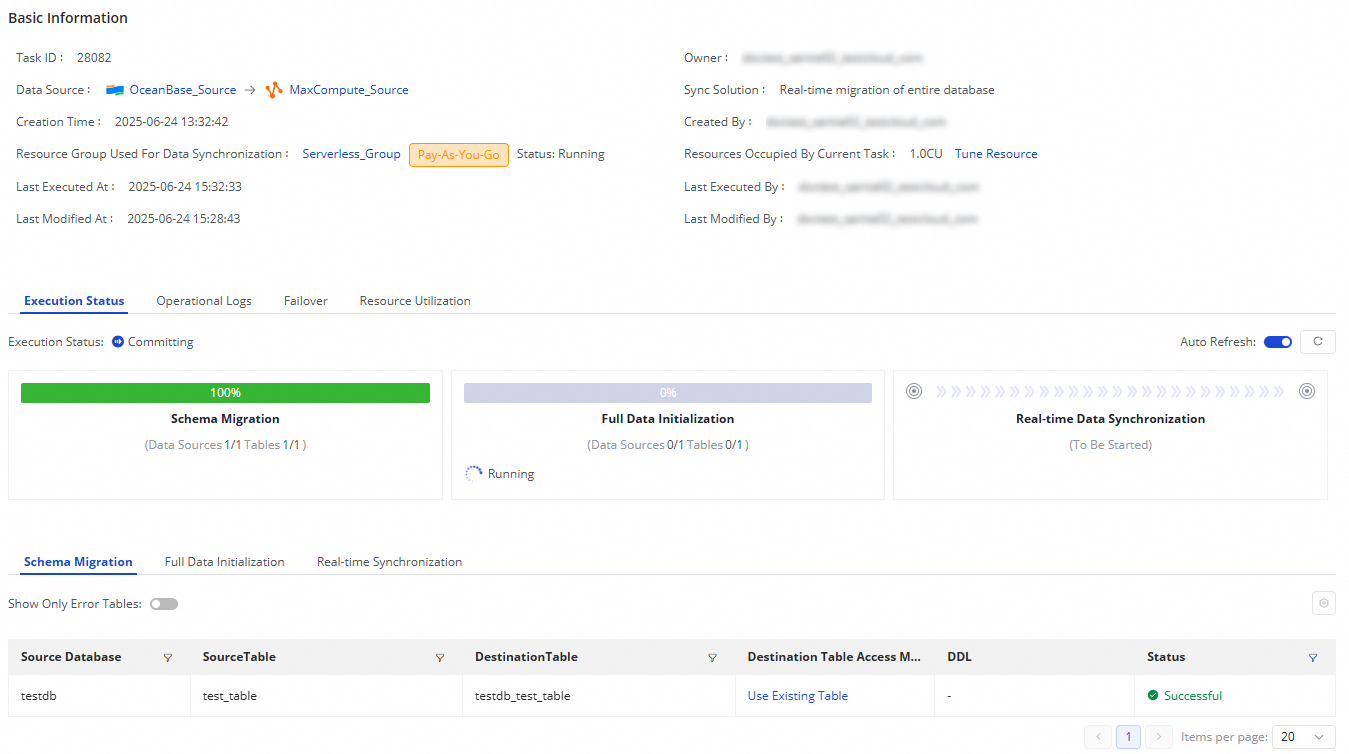Click the Status: Running text

561,154
